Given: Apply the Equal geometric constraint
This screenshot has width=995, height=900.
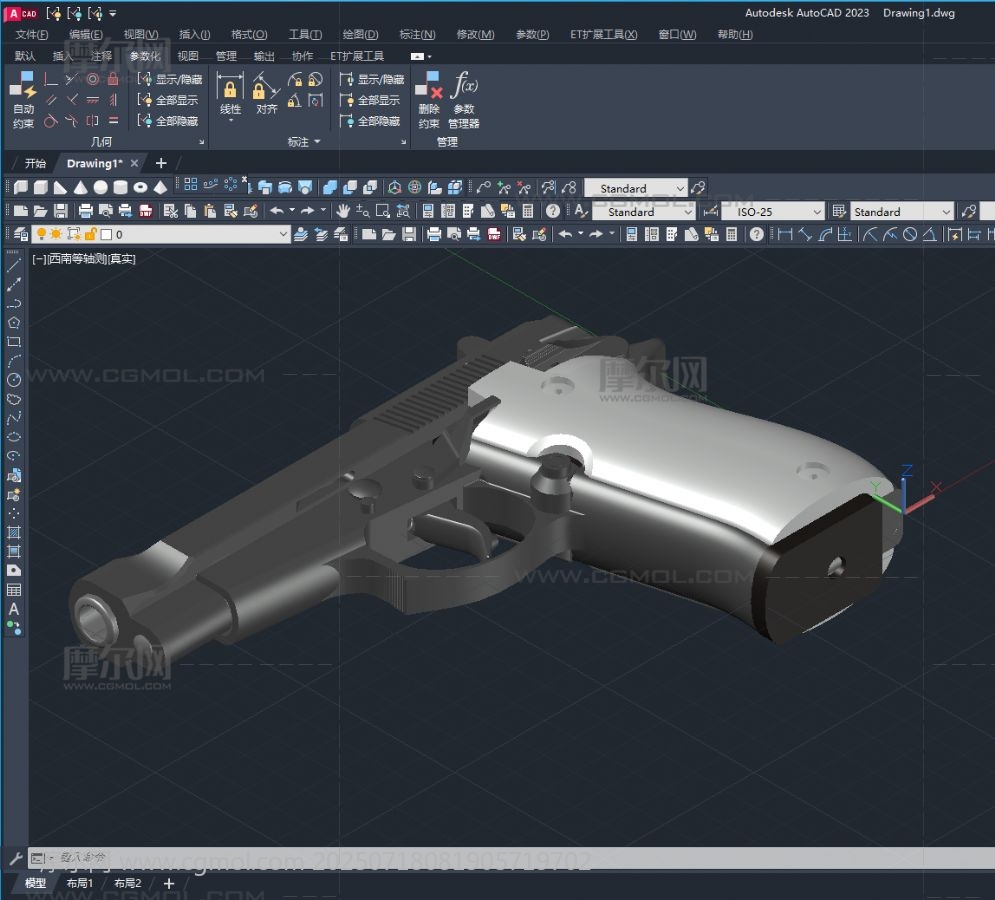Looking at the screenshot, I should 113,120.
